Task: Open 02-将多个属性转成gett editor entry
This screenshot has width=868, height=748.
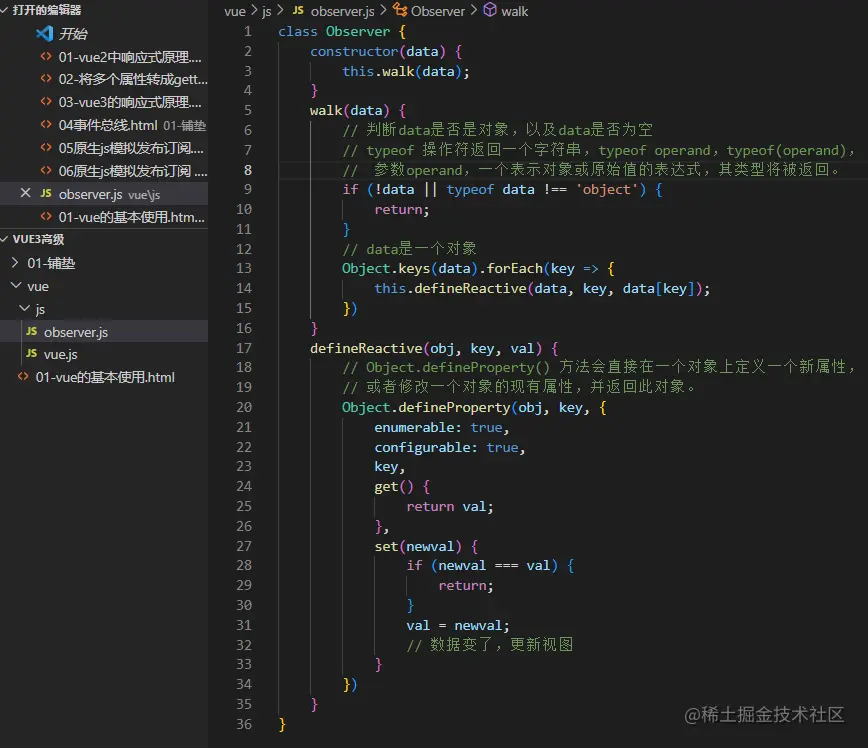Action: click(133, 80)
